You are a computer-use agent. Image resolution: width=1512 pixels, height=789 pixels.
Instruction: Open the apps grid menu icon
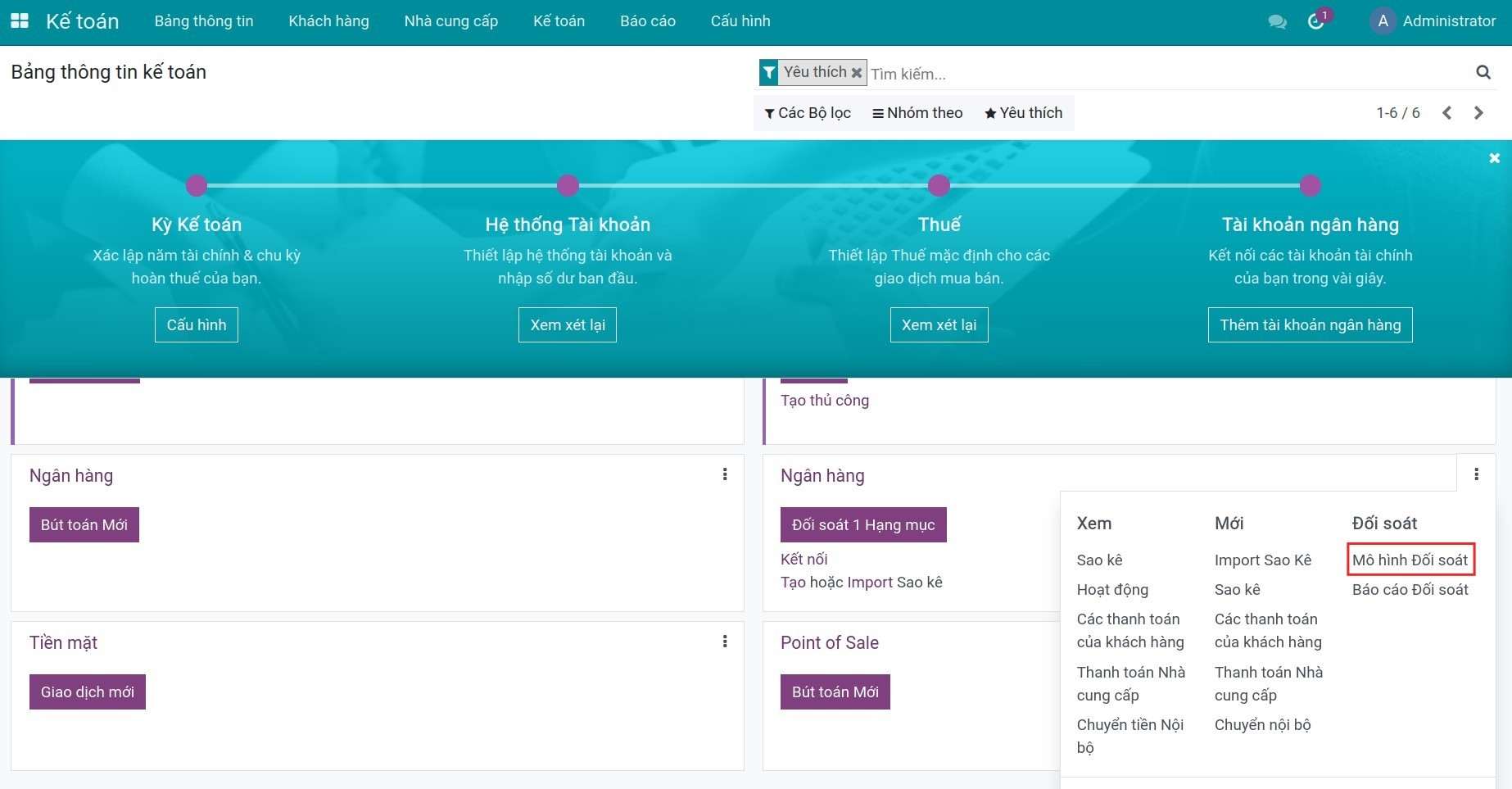[x=19, y=21]
